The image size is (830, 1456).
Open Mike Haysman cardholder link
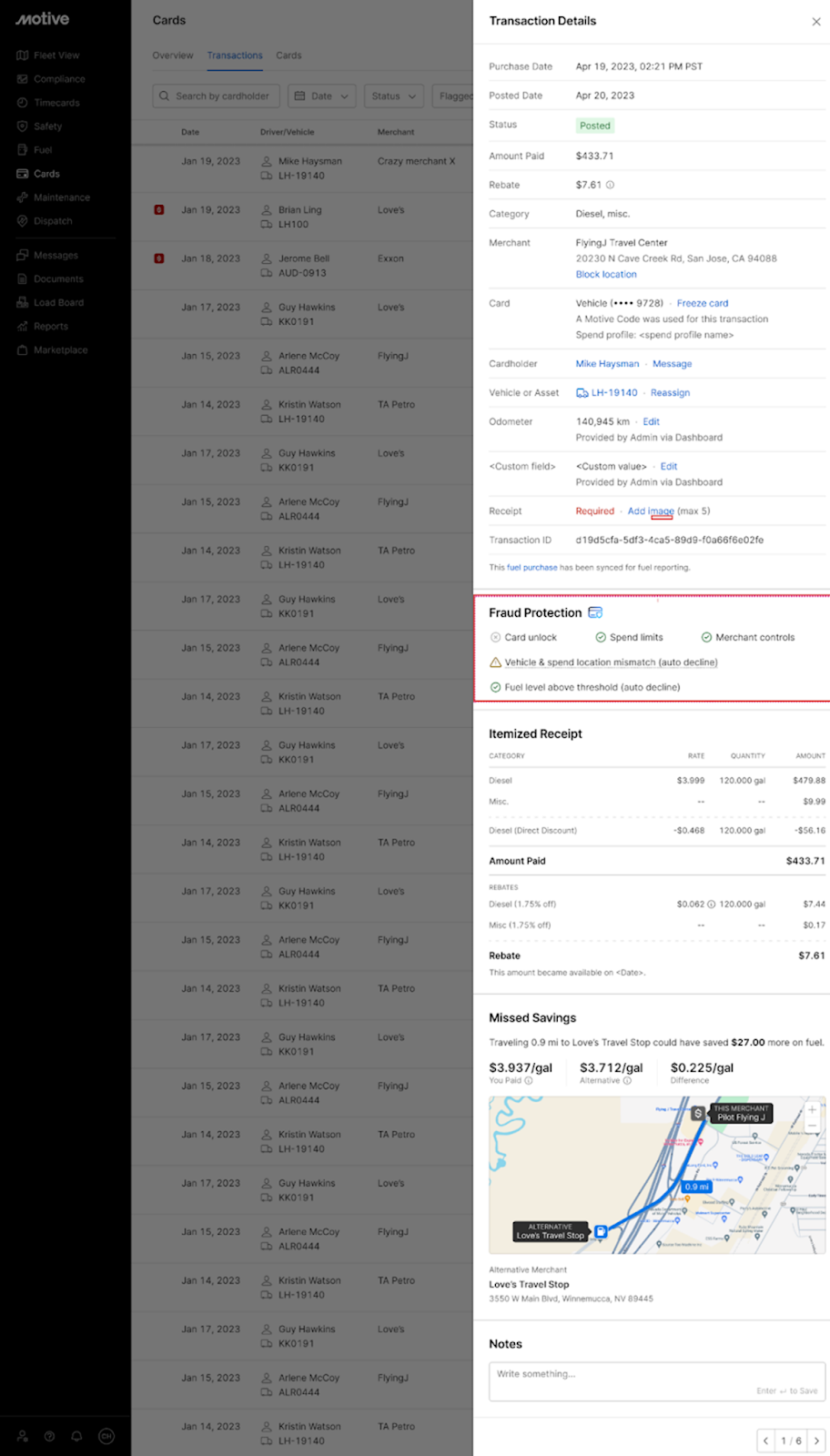[x=607, y=364]
